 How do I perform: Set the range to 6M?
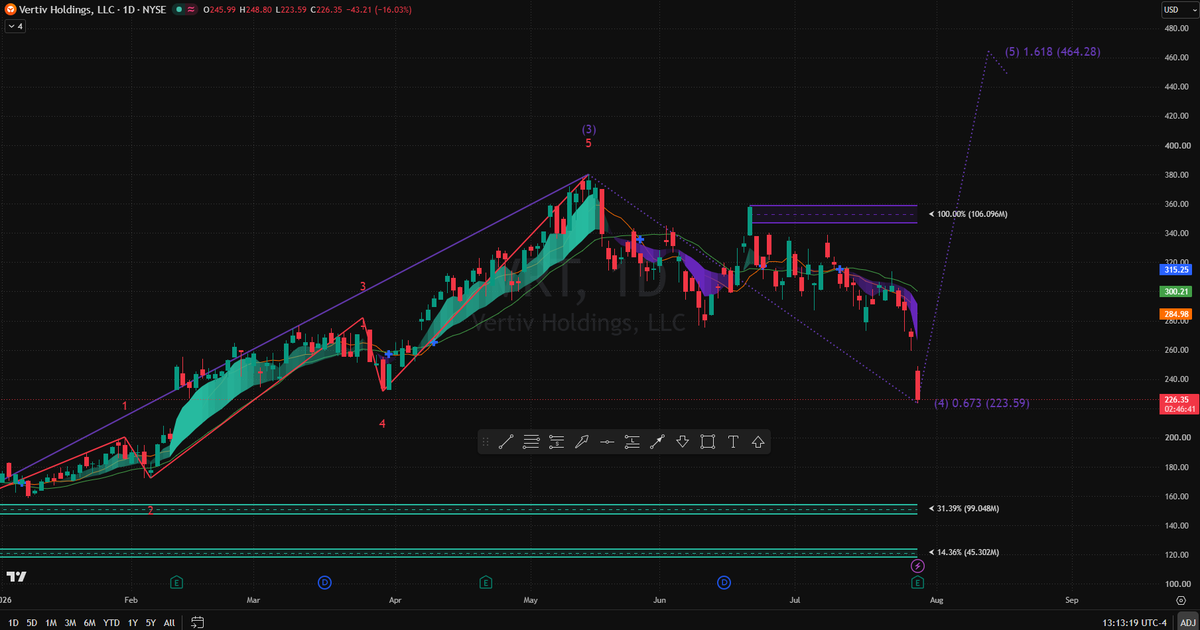pyautogui.click(x=90, y=622)
